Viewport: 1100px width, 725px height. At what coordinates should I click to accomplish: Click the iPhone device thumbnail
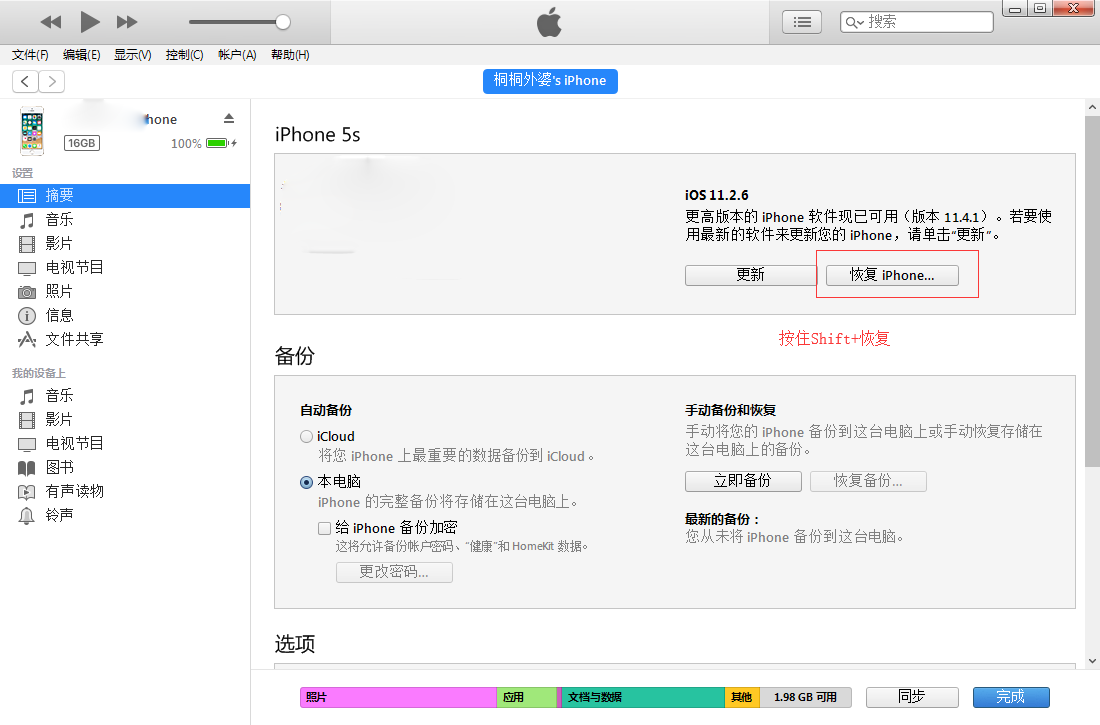(32, 131)
